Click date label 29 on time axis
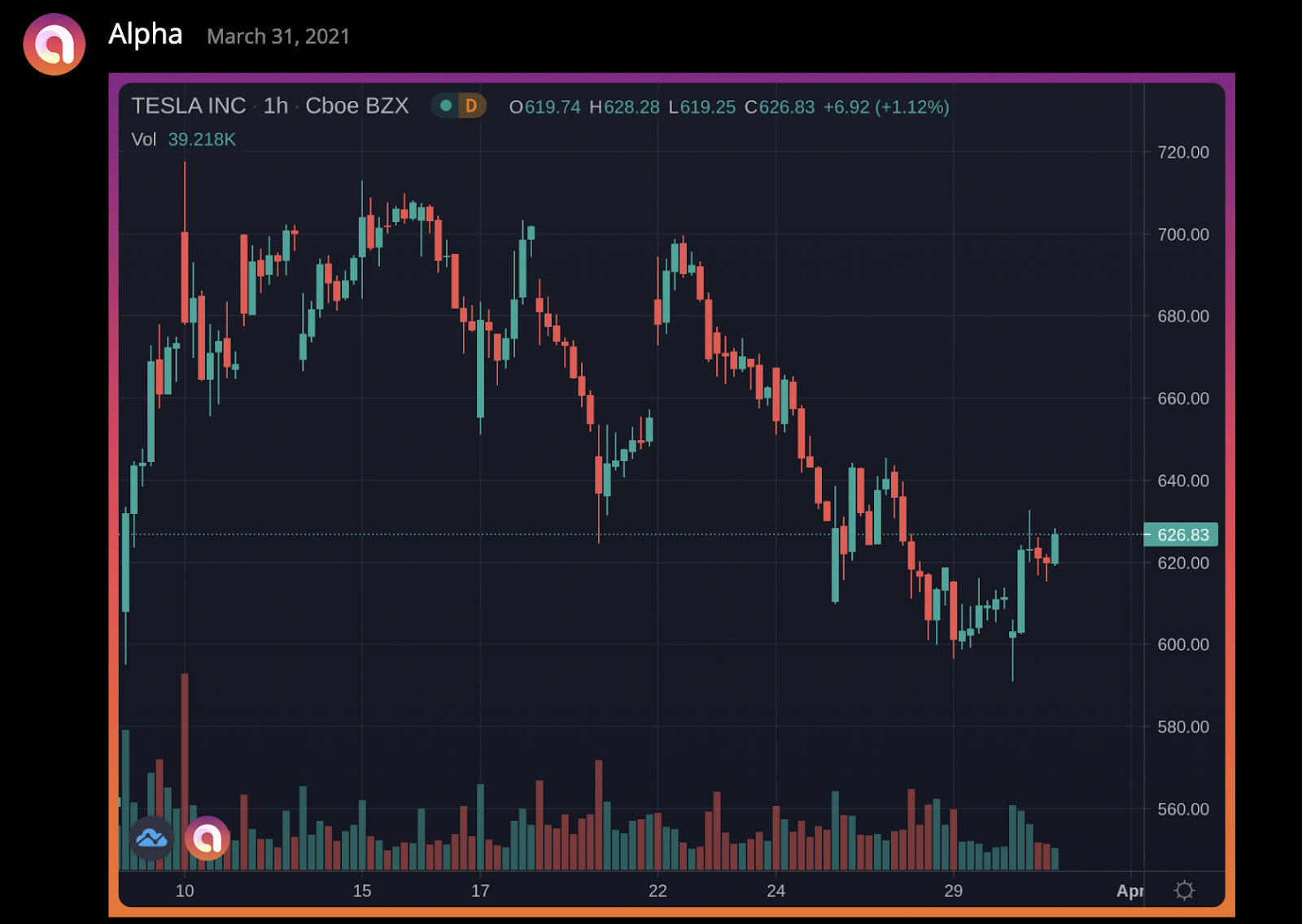The height and width of the screenshot is (924, 1302). coord(954,891)
